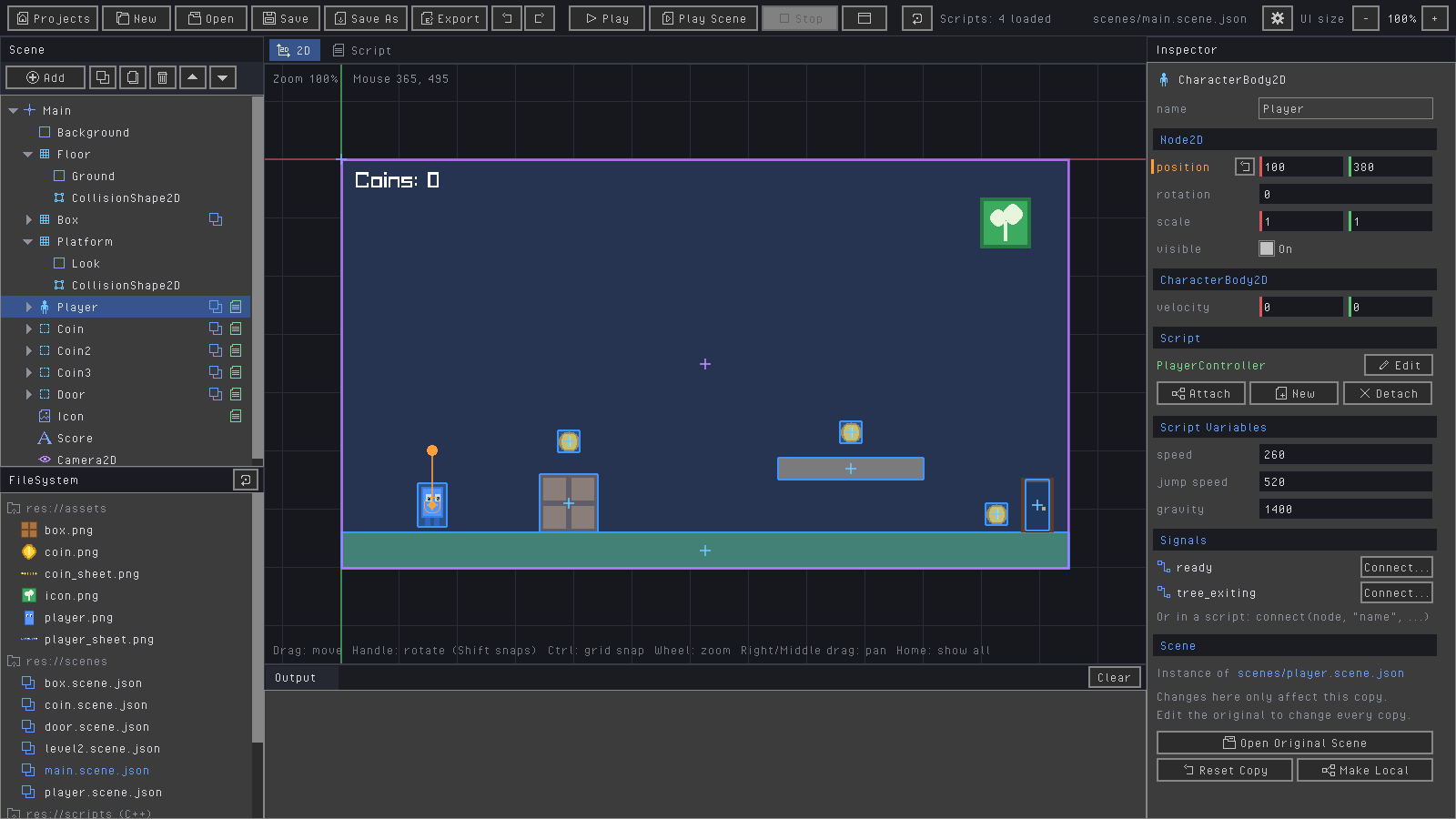The height and width of the screenshot is (819, 1456).
Task: Click the Scene tree vertical scrollbar
Action: (x=258, y=278)
